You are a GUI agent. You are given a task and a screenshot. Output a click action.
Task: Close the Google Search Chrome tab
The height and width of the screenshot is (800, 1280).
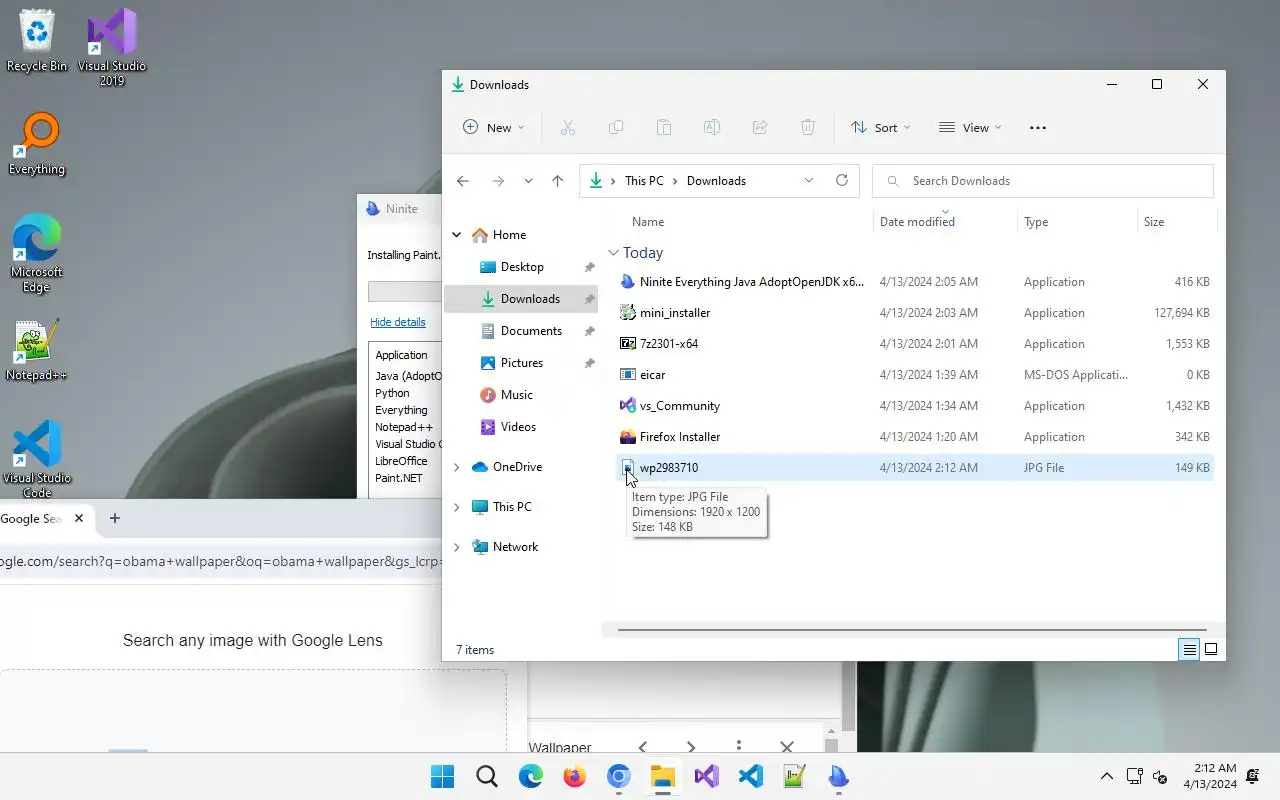[79, 518]
